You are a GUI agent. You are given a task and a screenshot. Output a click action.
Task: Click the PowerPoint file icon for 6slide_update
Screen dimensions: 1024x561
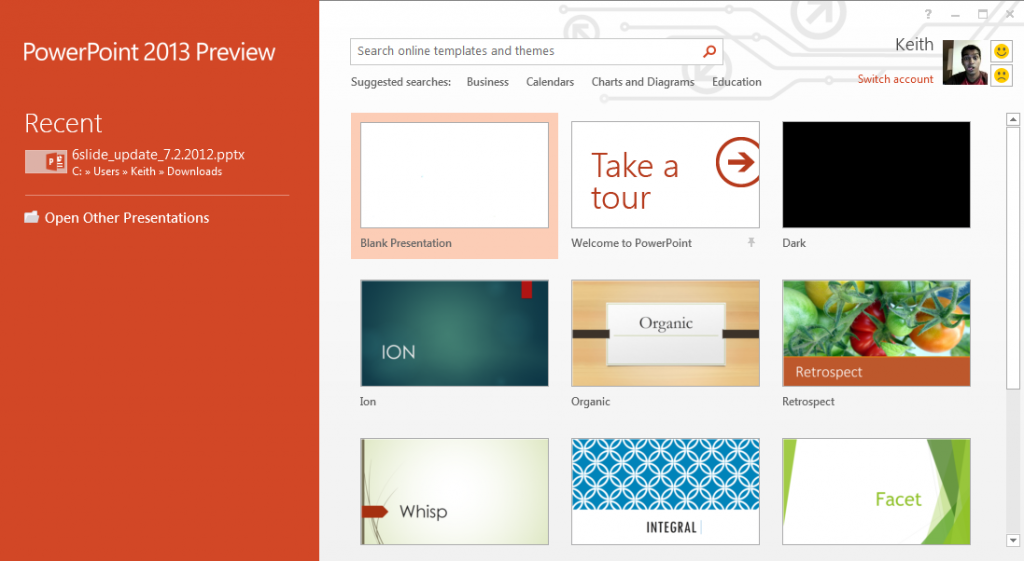(x=46, y=161)
